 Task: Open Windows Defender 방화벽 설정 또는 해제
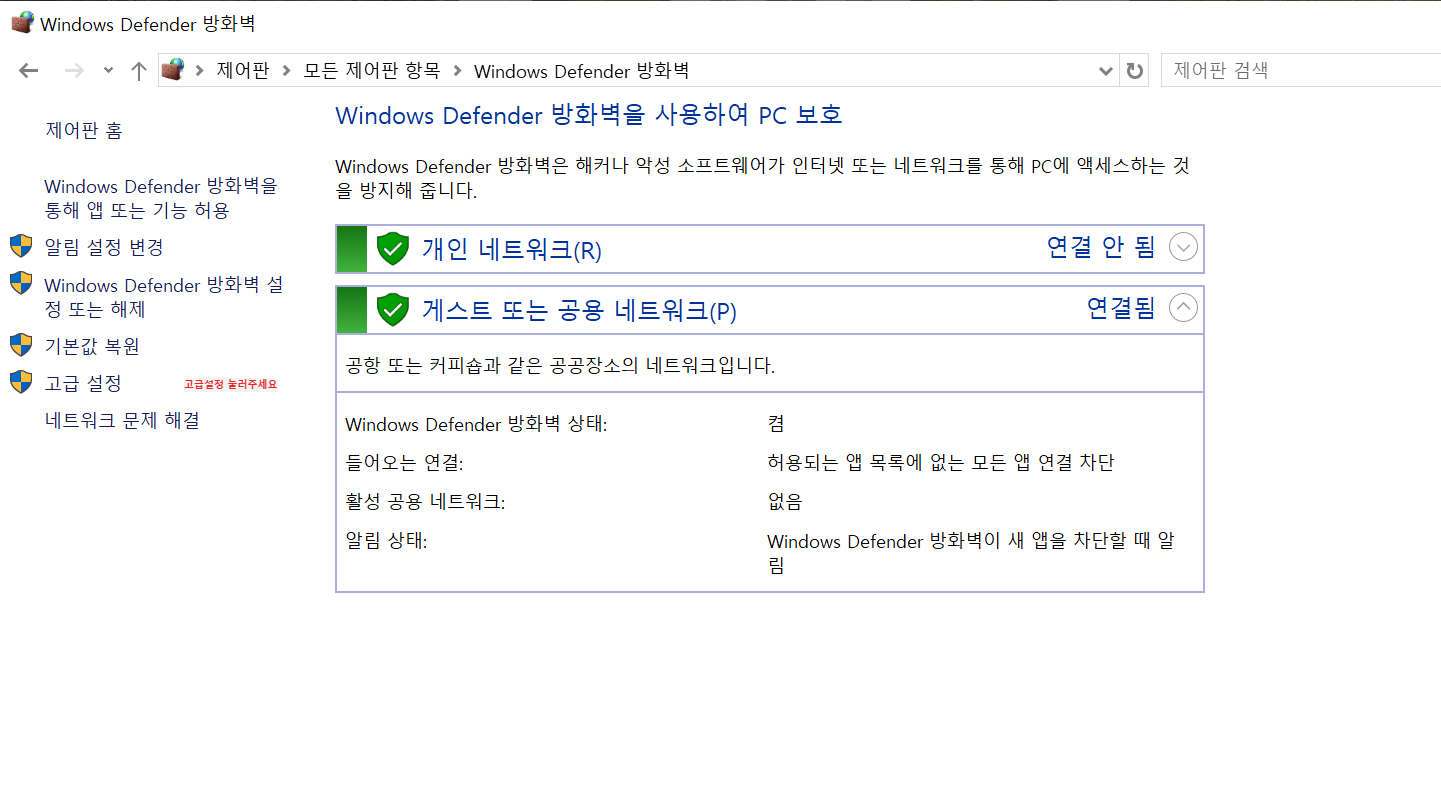164,297
